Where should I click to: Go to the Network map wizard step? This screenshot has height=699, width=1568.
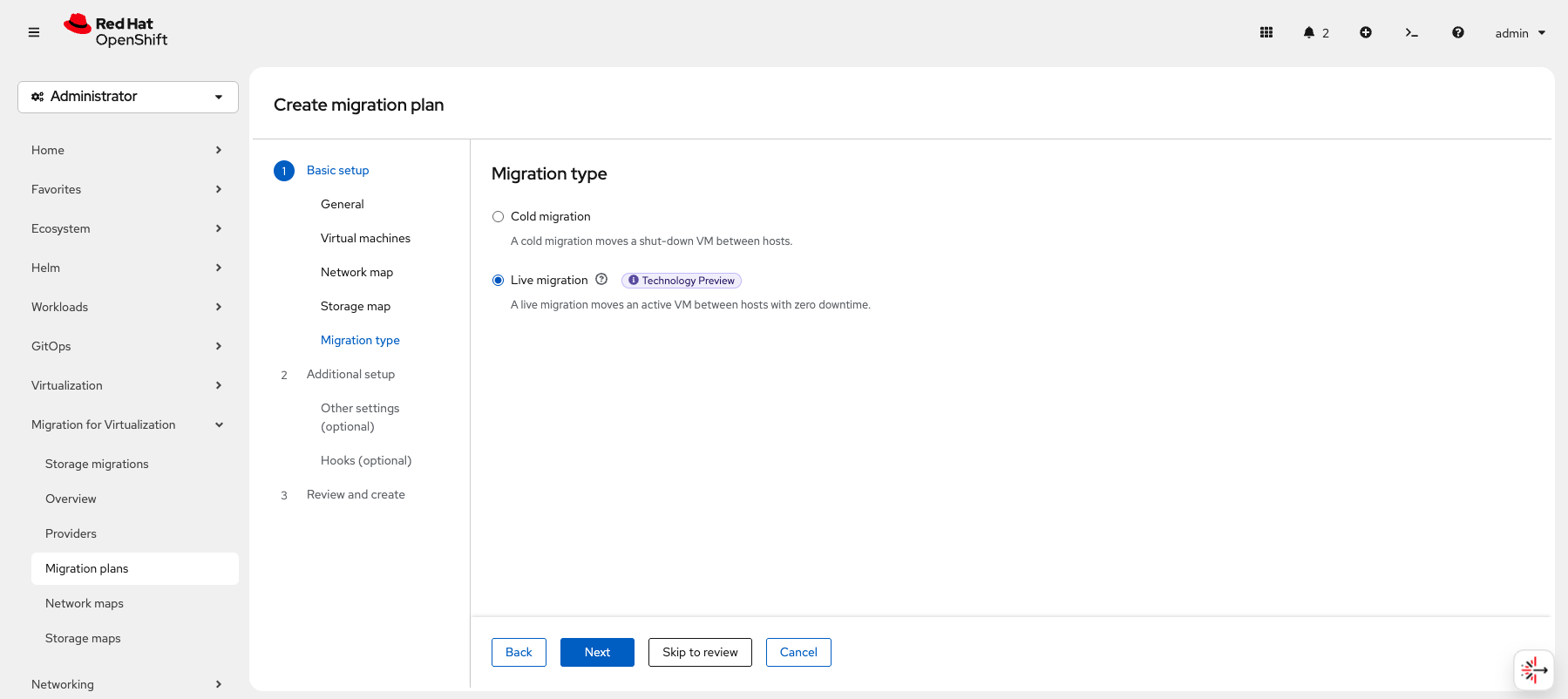point(356,272)
